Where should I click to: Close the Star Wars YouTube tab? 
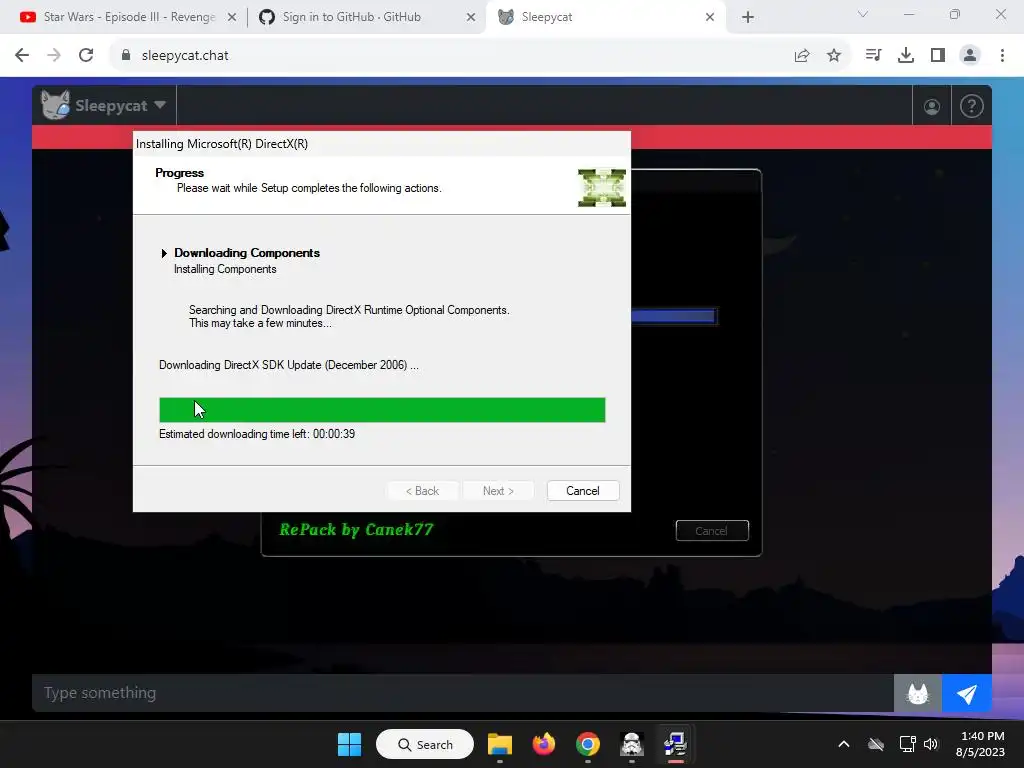[x=232, y=18]
